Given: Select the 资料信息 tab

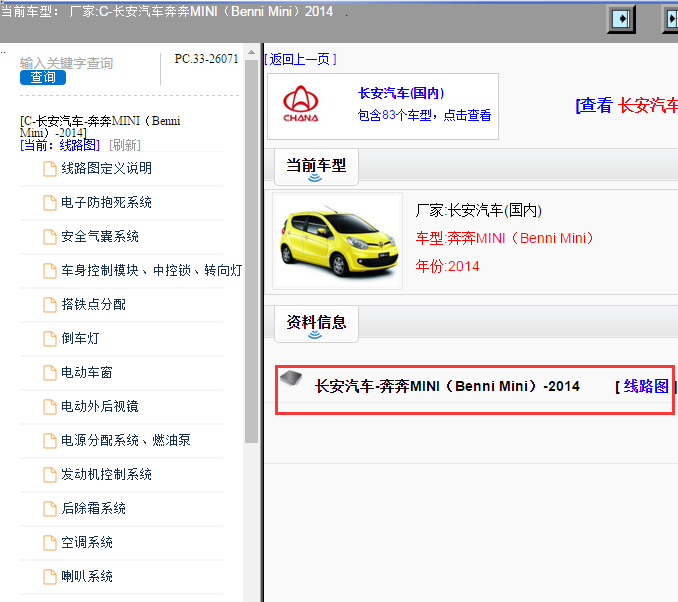Looking at the screenshot, I should pos(316,323).
